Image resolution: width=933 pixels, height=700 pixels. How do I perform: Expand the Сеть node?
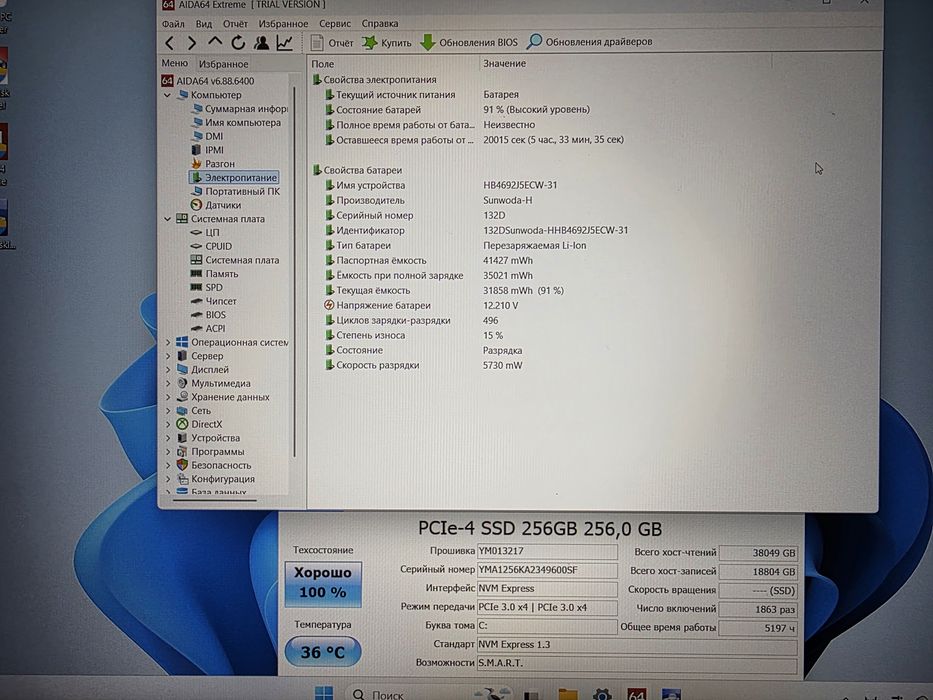click(x=167, y=411)
